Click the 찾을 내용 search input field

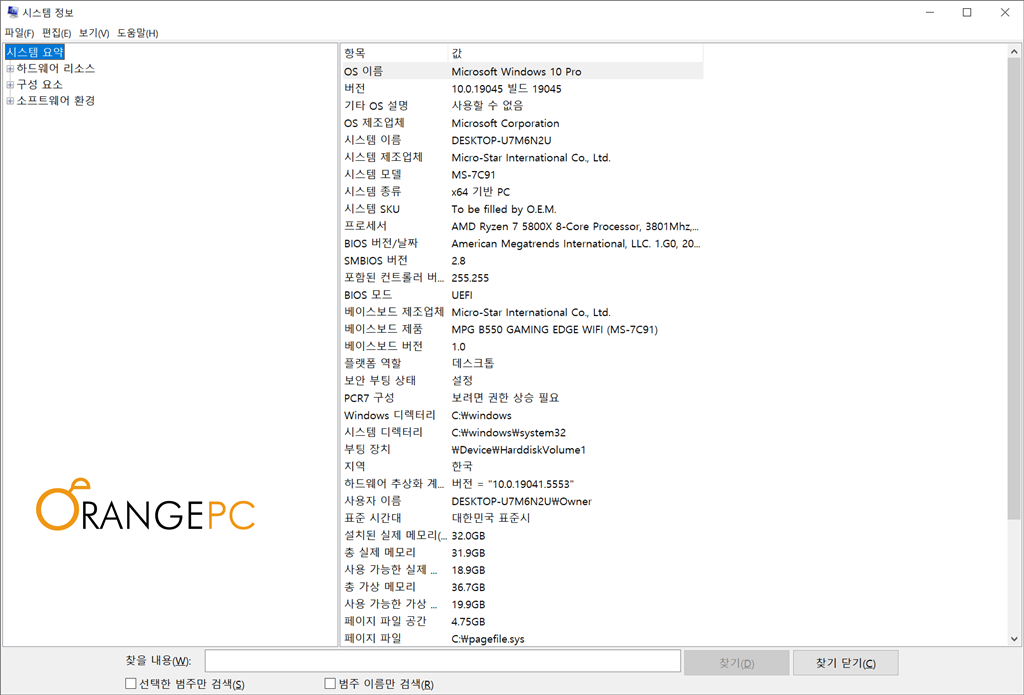click(x=443, y=661)
